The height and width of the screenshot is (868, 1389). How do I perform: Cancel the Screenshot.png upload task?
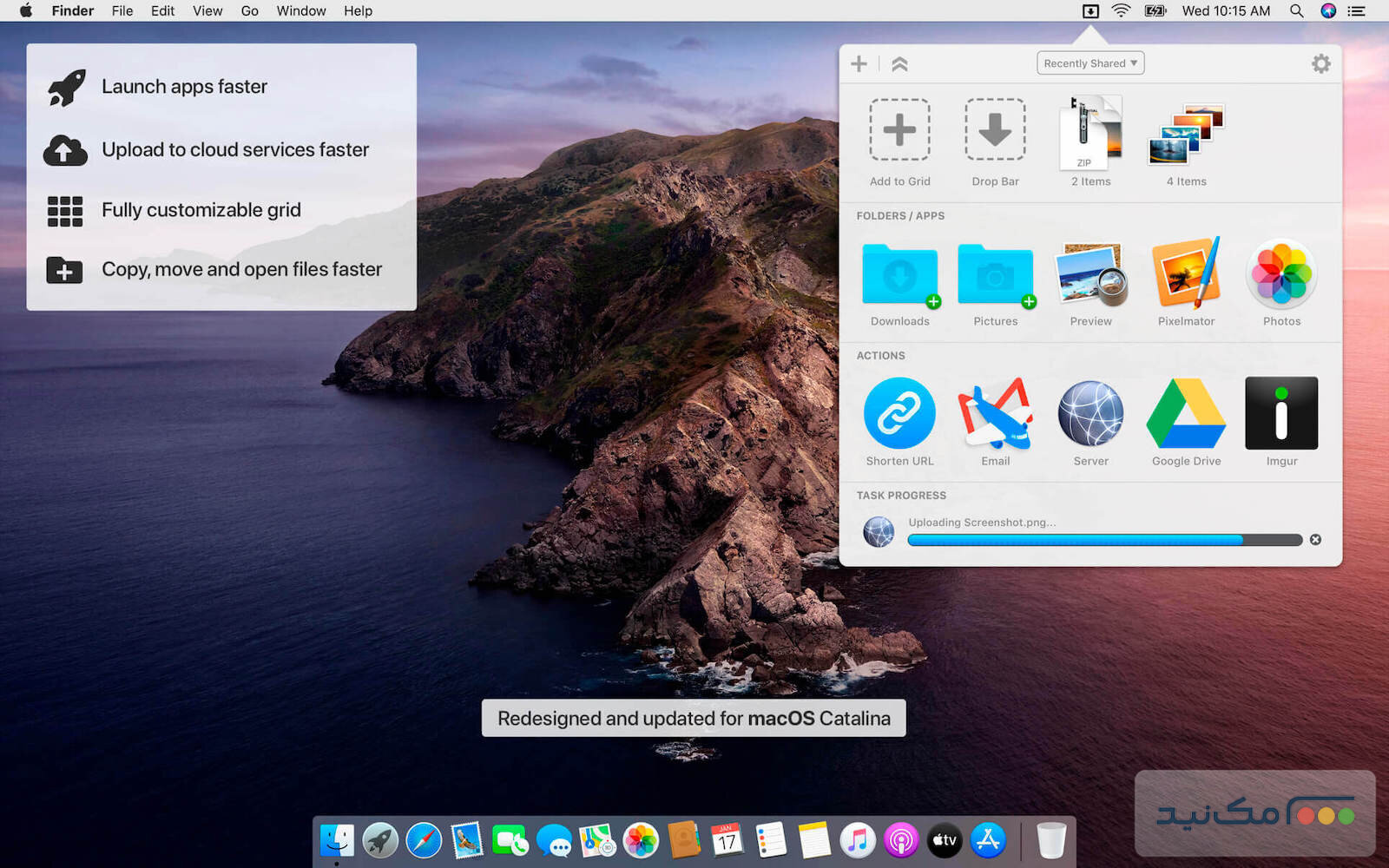1315,540
